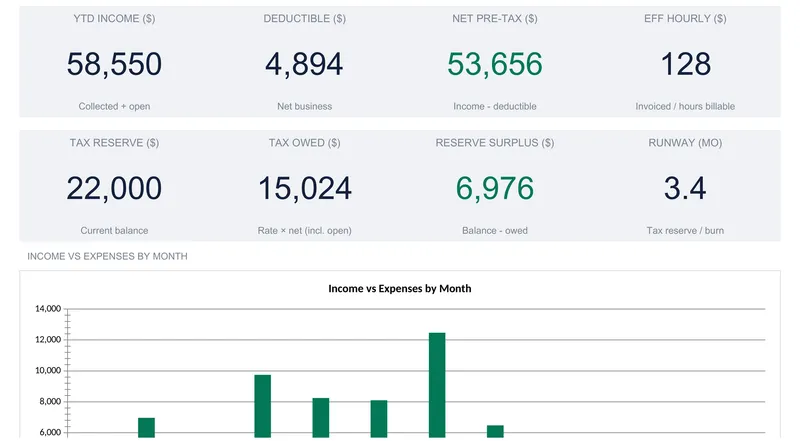Click the 'TAX RESERVE ($)' heading
The height and width of the screenshot is (441, 800).
(114, 143)
